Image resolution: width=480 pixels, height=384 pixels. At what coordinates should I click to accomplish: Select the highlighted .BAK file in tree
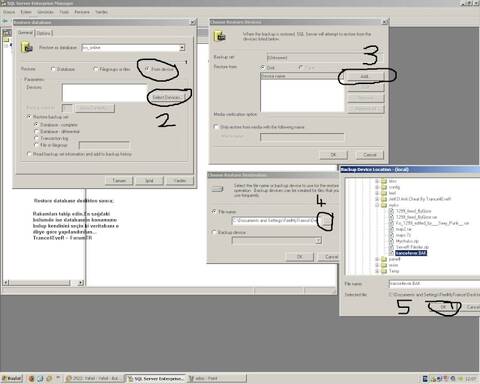pos(411,253)
